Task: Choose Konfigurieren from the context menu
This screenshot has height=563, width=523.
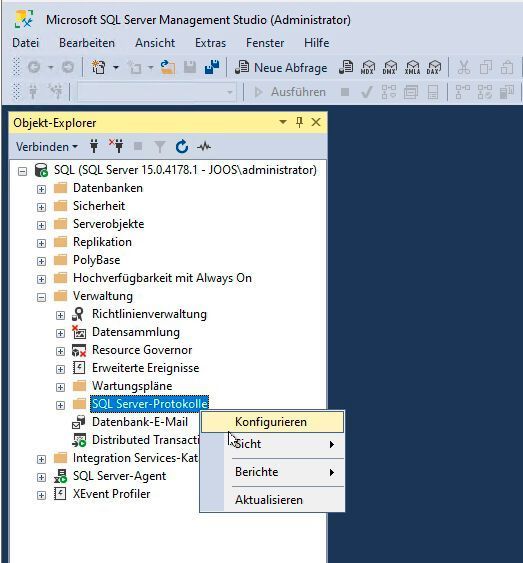Action: tap(272, 422)
